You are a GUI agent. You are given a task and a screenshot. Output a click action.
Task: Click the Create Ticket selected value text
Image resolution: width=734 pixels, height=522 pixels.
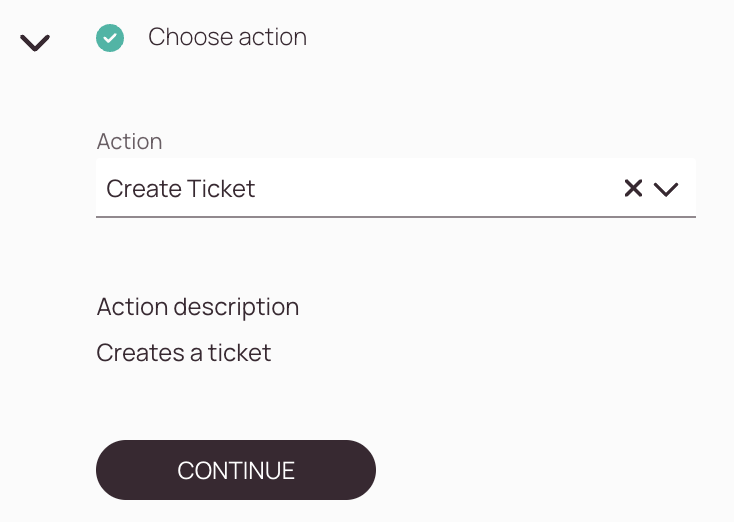pos(180,189)
